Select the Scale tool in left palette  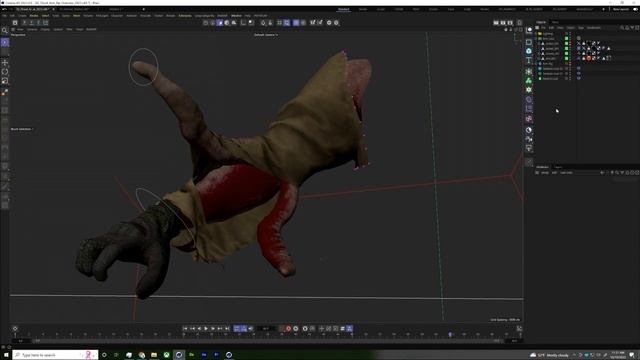pos(5,81)
